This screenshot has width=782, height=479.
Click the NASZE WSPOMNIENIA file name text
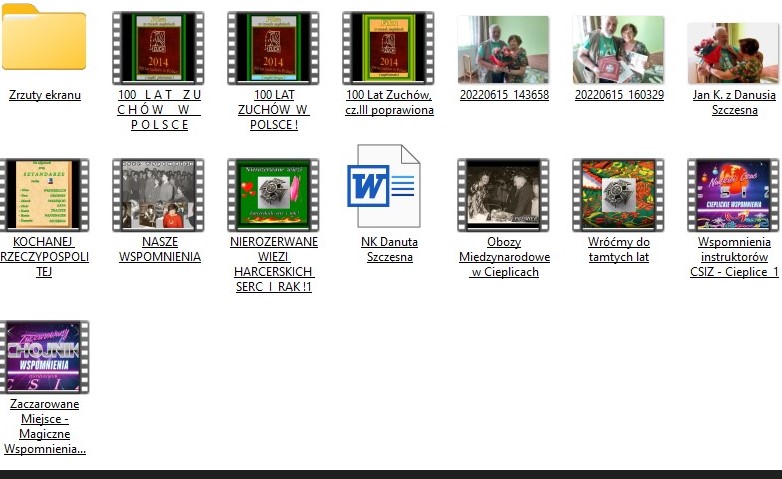(x=159, y=249)
